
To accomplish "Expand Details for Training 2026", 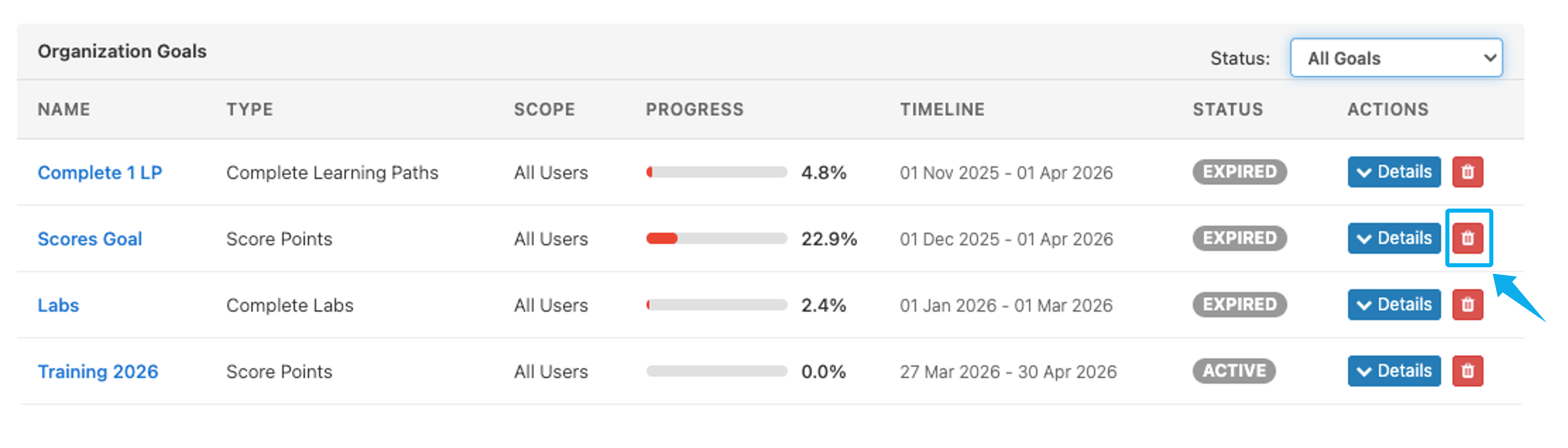I will point(1393,371).
